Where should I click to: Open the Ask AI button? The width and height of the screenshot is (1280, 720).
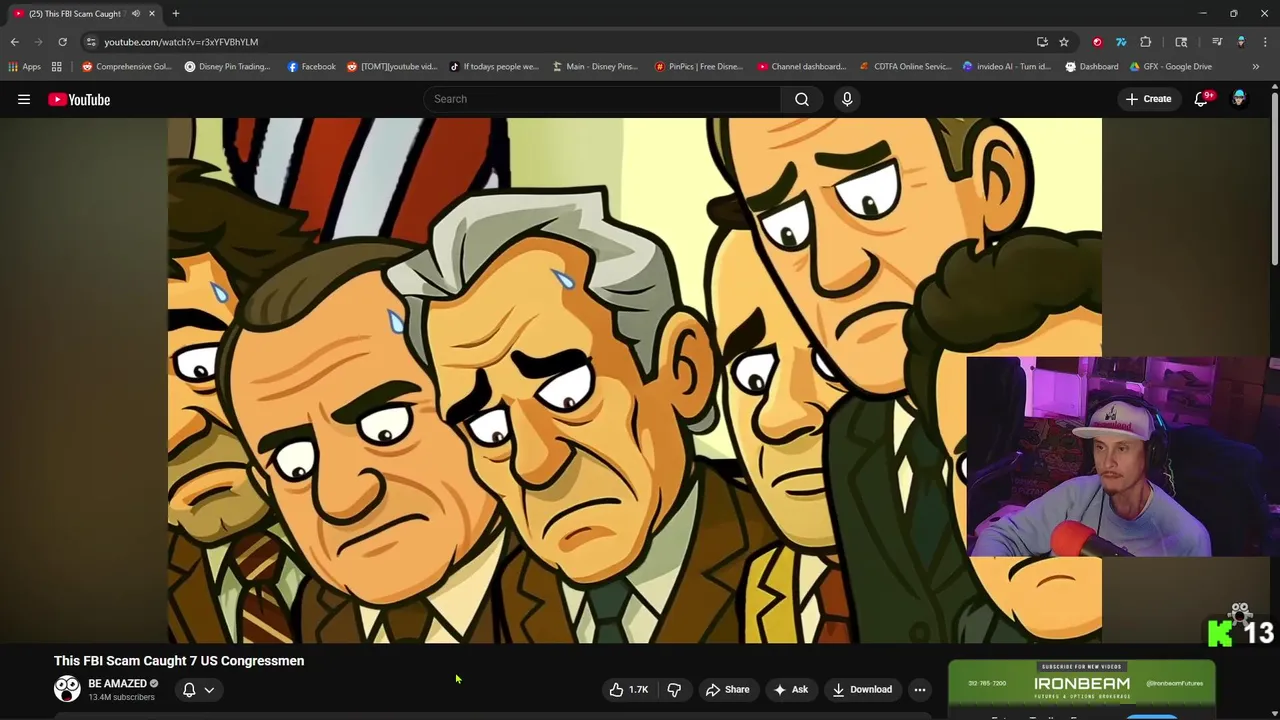click(790, 689)
